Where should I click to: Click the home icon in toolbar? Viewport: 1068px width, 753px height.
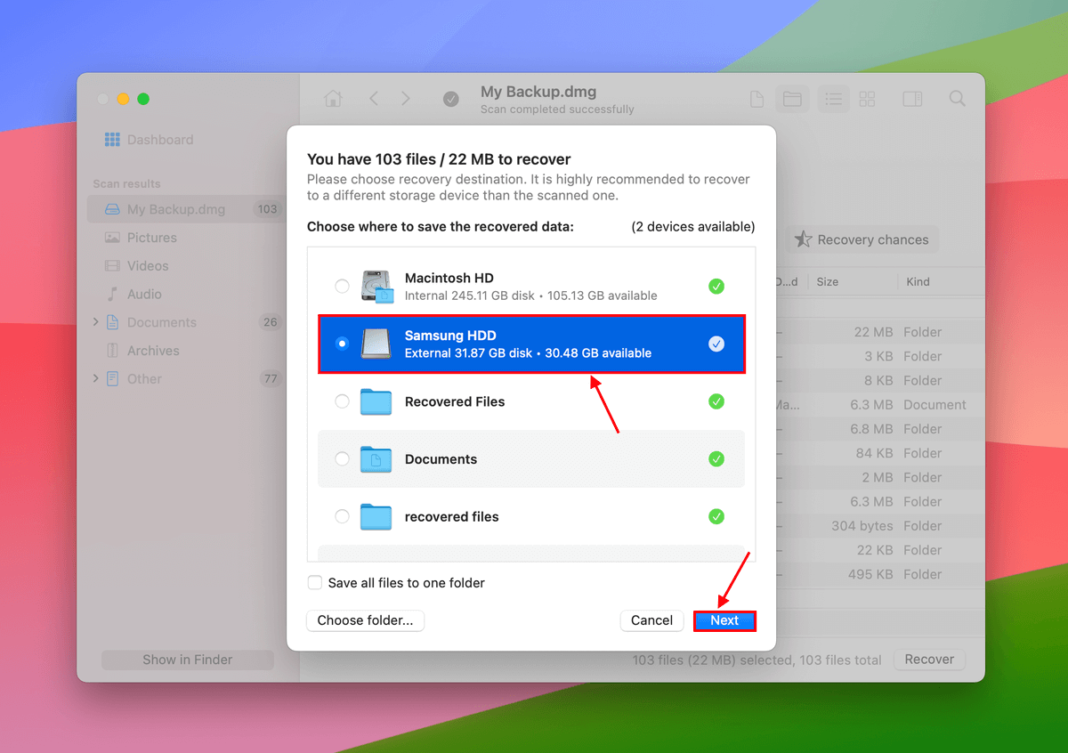point(332,98)
